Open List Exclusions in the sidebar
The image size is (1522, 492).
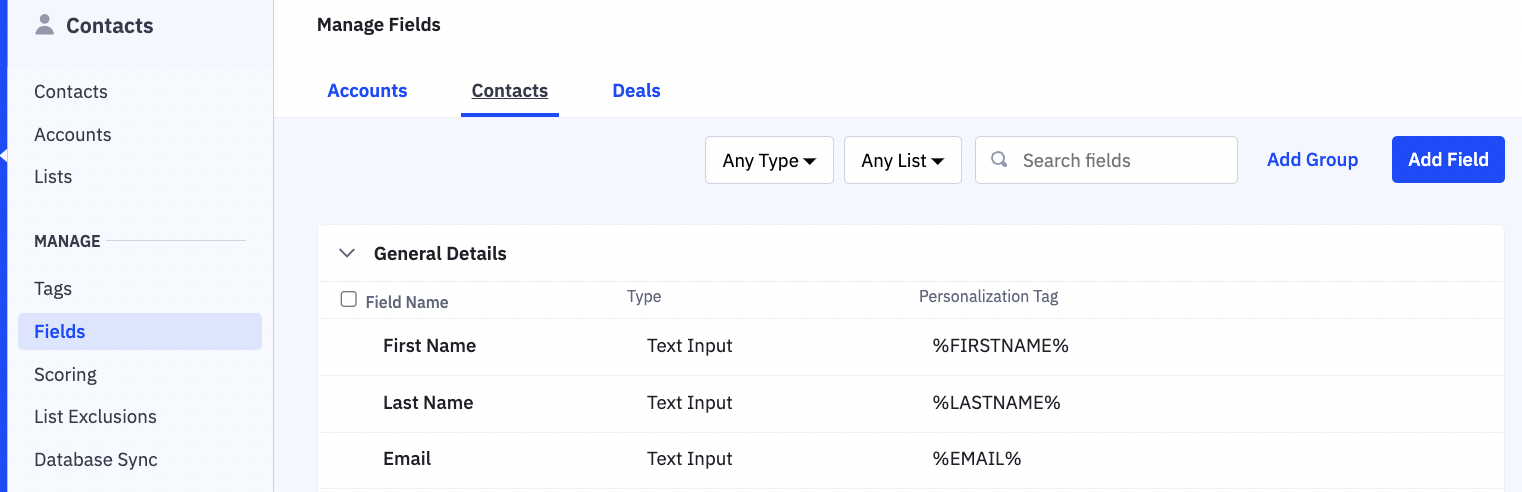95,417
